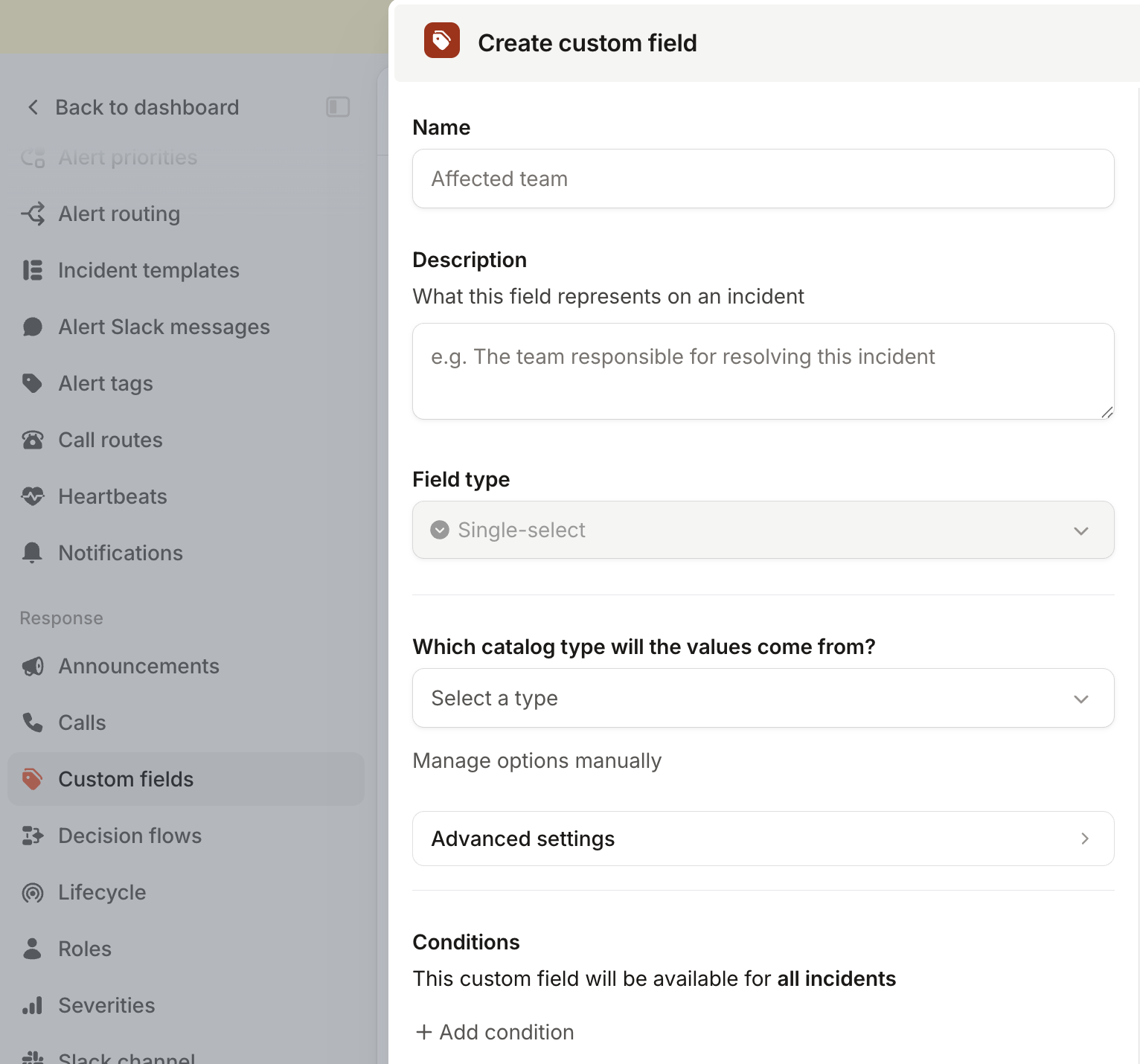Click the Decision flows icon
This screenshot has width=1140, height=1064.
tap(33, 836)
